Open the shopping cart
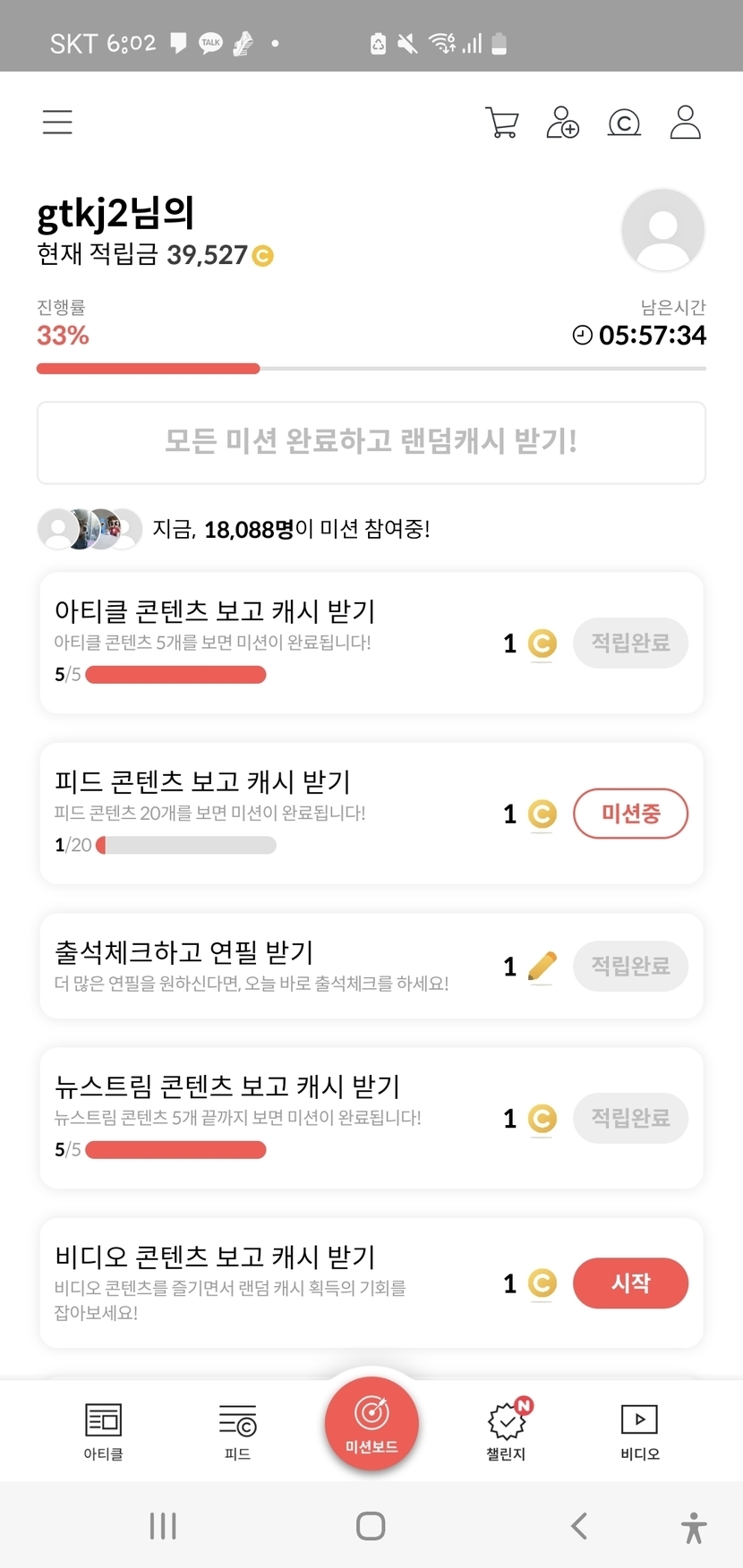 [501, 123]
